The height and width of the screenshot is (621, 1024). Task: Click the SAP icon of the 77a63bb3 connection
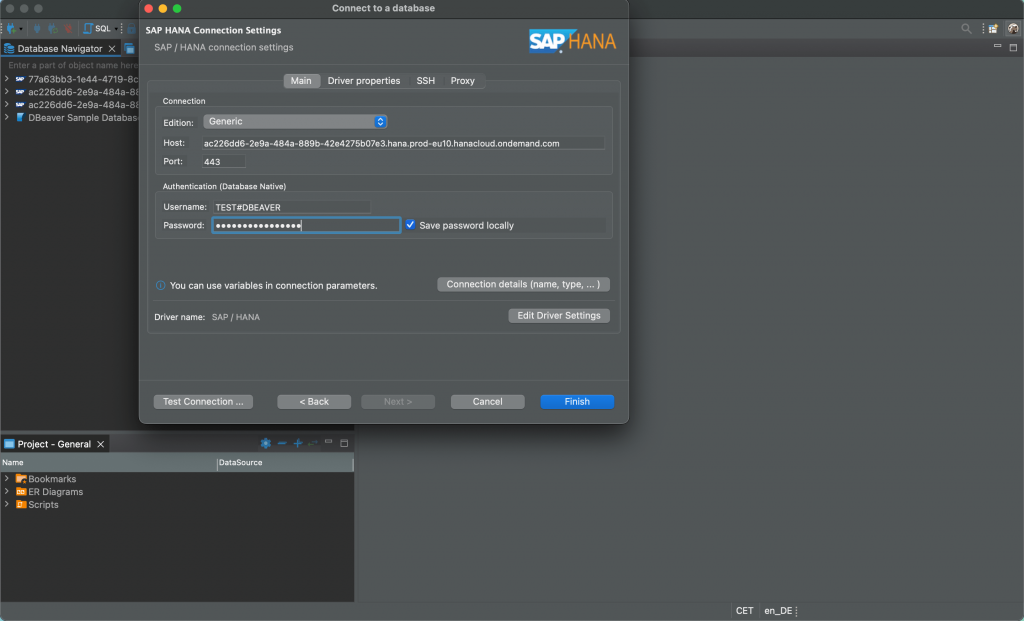20,79
